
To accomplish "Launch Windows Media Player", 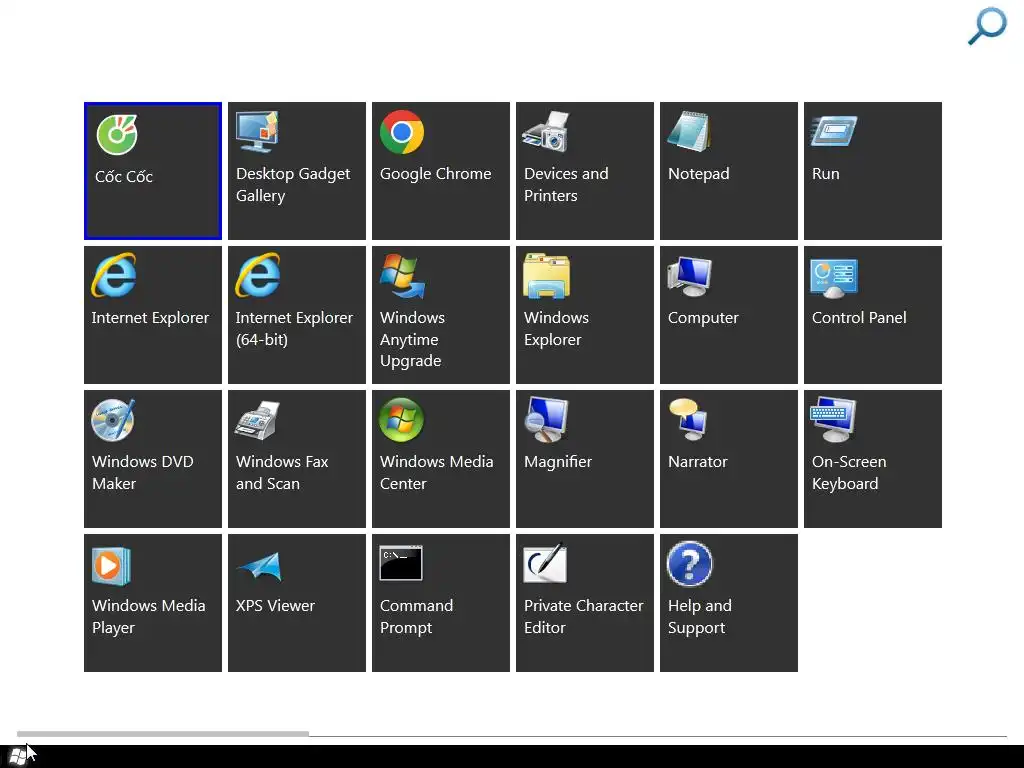I will click(153, 603).
